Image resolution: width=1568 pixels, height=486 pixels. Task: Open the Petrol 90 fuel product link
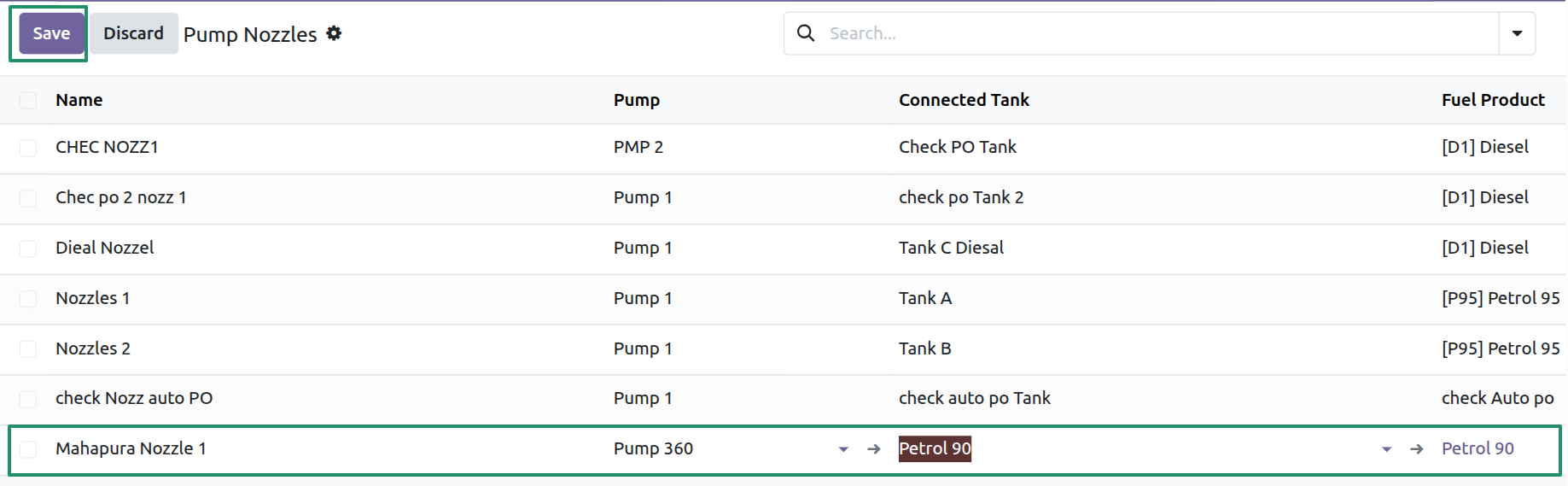pyautogui.click(x=1478, y=448)
